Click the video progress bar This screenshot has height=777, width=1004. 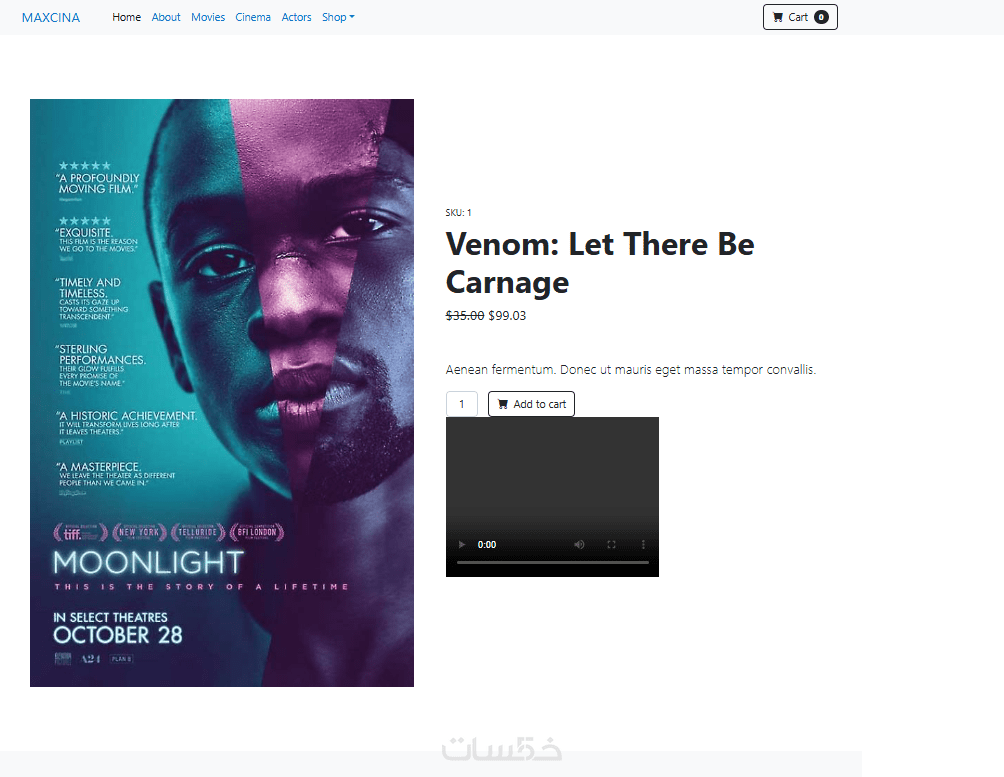[x=553, y=562]
